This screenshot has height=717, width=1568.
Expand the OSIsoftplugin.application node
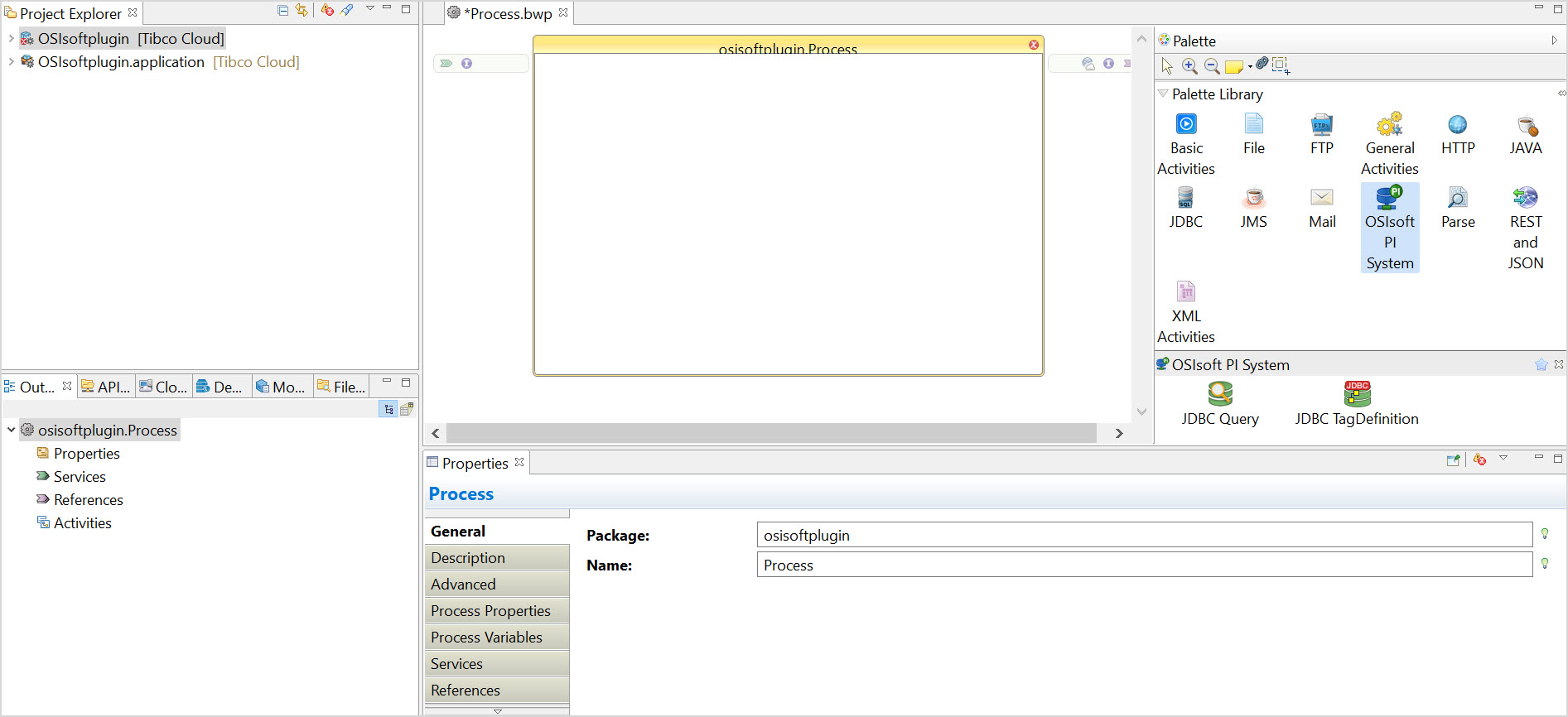coord(11,61)
